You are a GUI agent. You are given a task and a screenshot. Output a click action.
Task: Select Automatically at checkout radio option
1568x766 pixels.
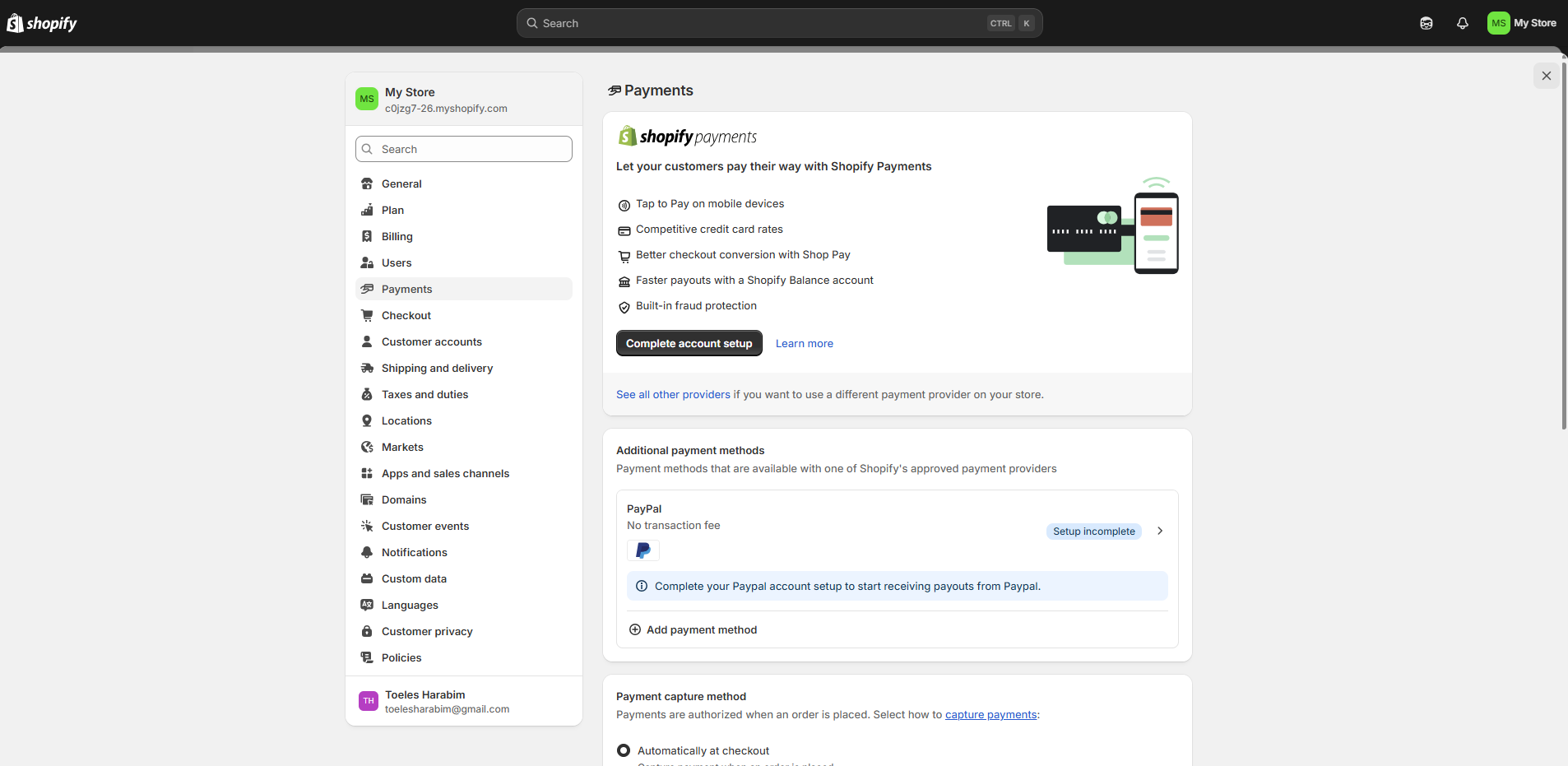(624, 750)
